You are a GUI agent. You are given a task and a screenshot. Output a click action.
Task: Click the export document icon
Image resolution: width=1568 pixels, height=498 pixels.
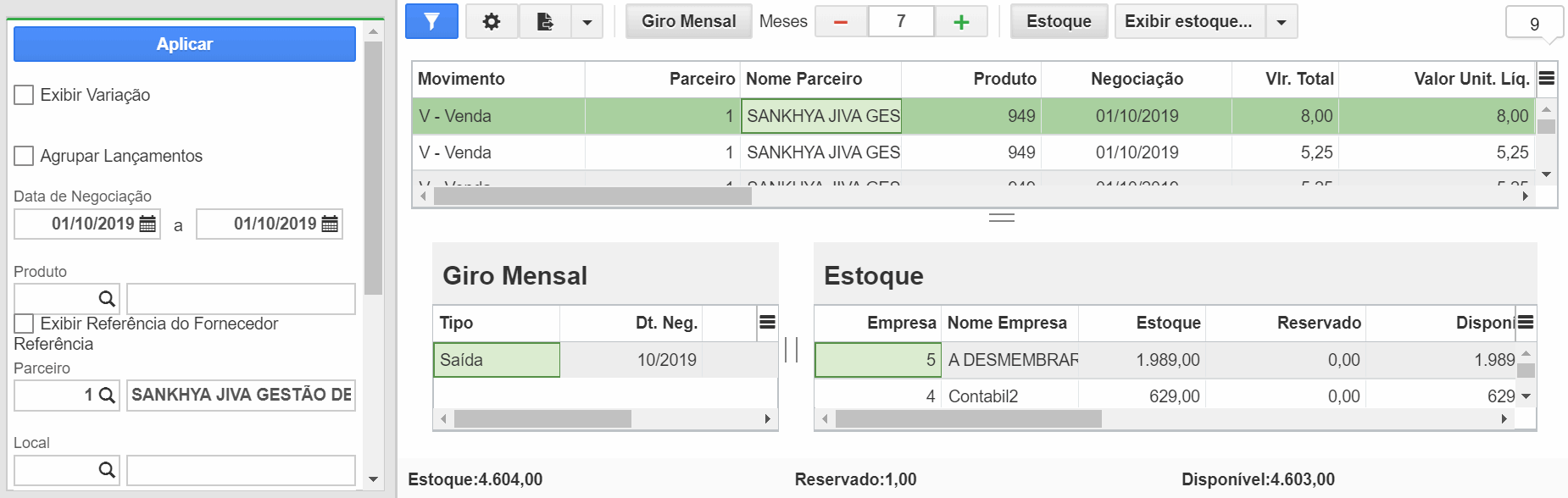point(545,21)
